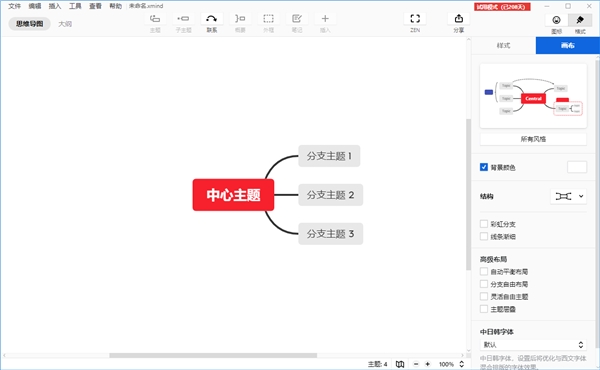Open the 中日韩字体 默认 dropdown
Image resolution: width=600 pixels, height=370 pixels.
coord(533,345)
